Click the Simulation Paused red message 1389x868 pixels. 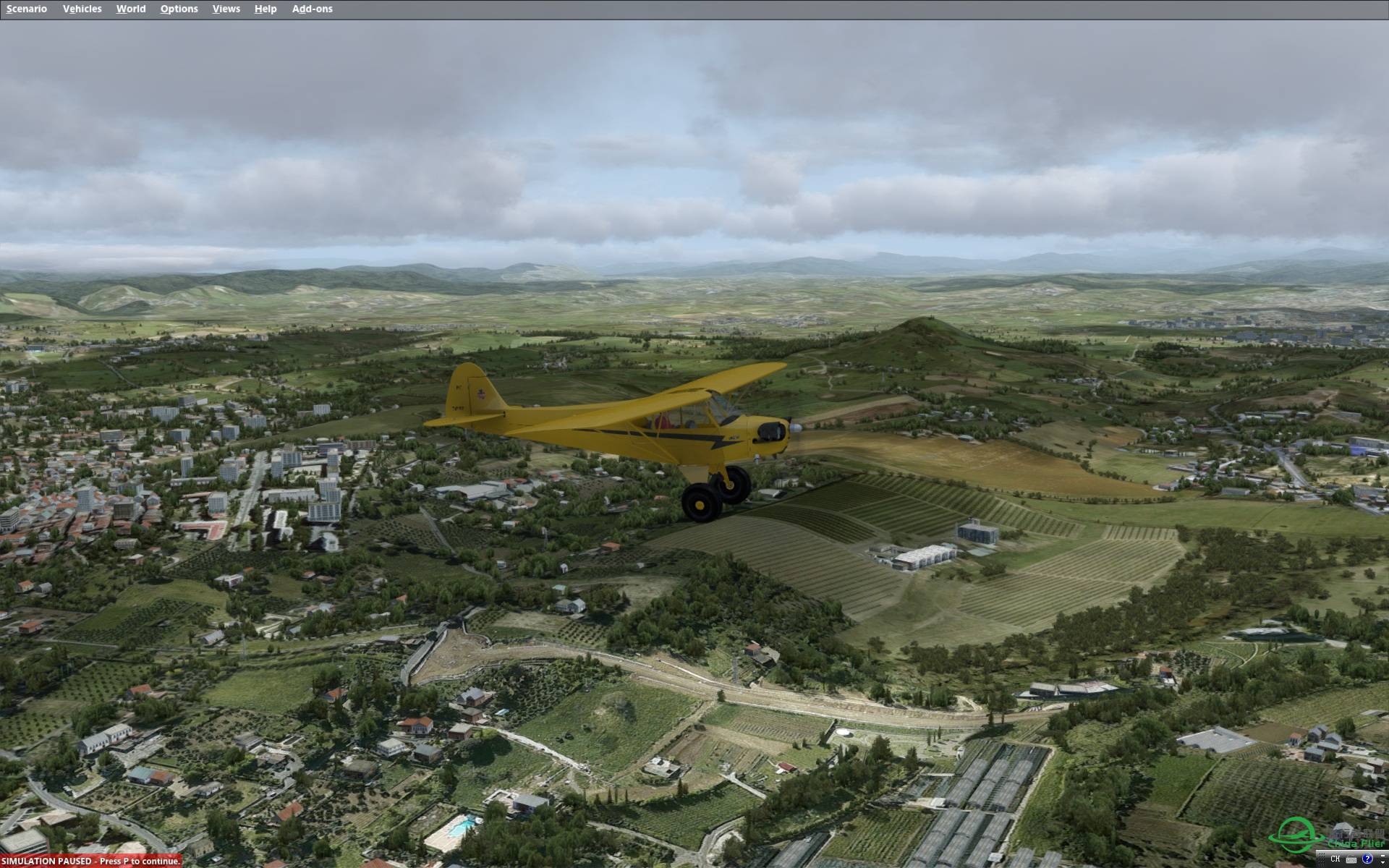90,861
